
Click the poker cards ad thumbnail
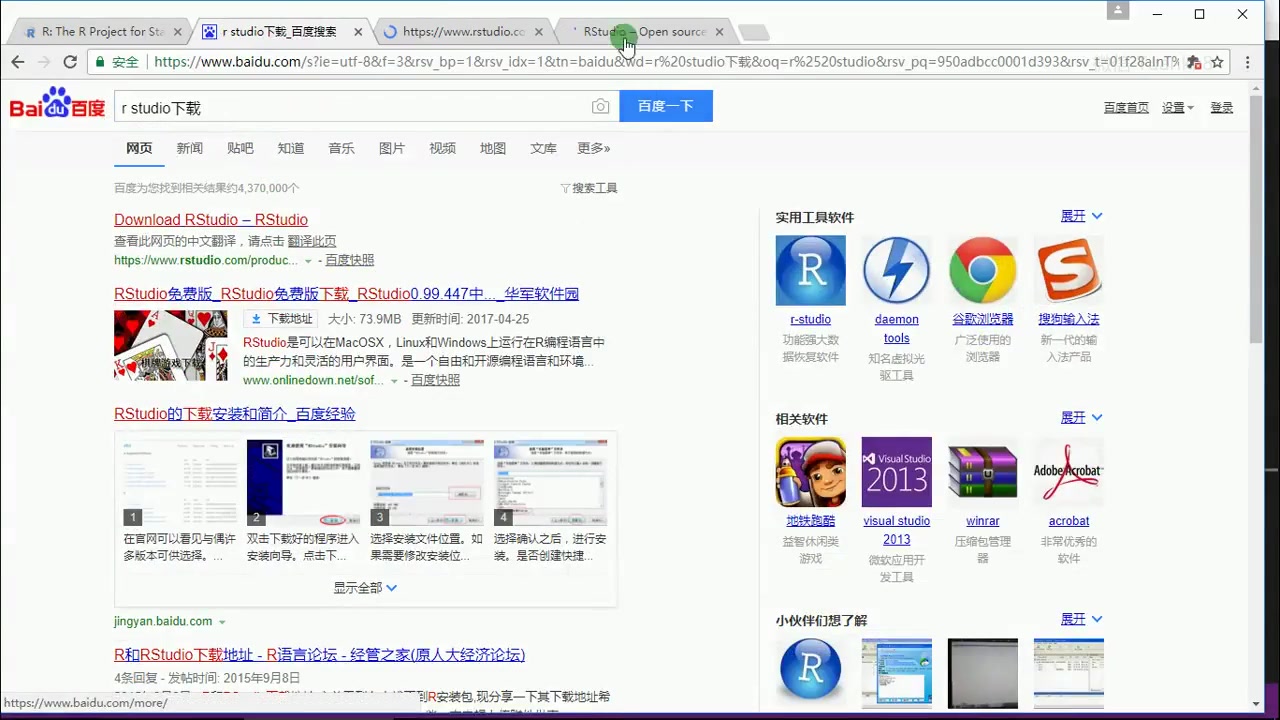pyautogui.click(x=171, y=345)
